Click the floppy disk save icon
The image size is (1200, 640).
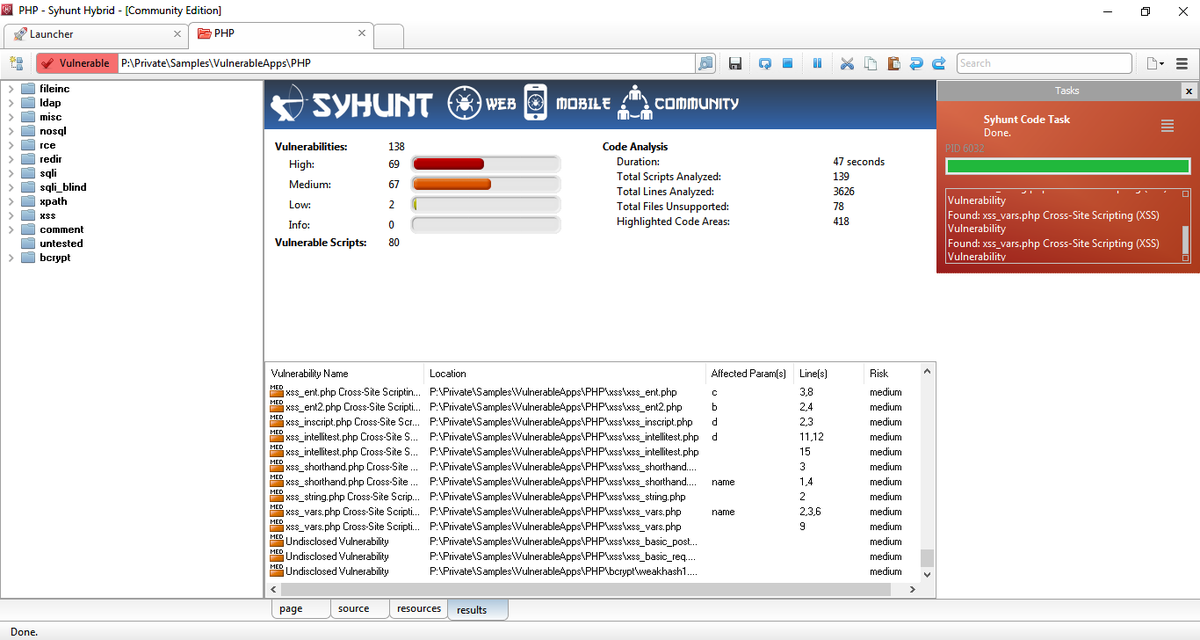coord(735,63)
